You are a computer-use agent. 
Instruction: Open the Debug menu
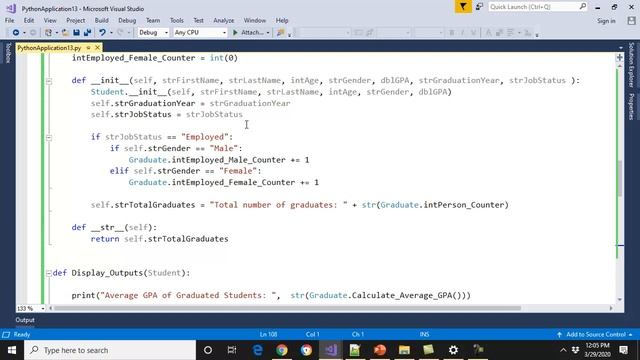[x=127, y=20]
